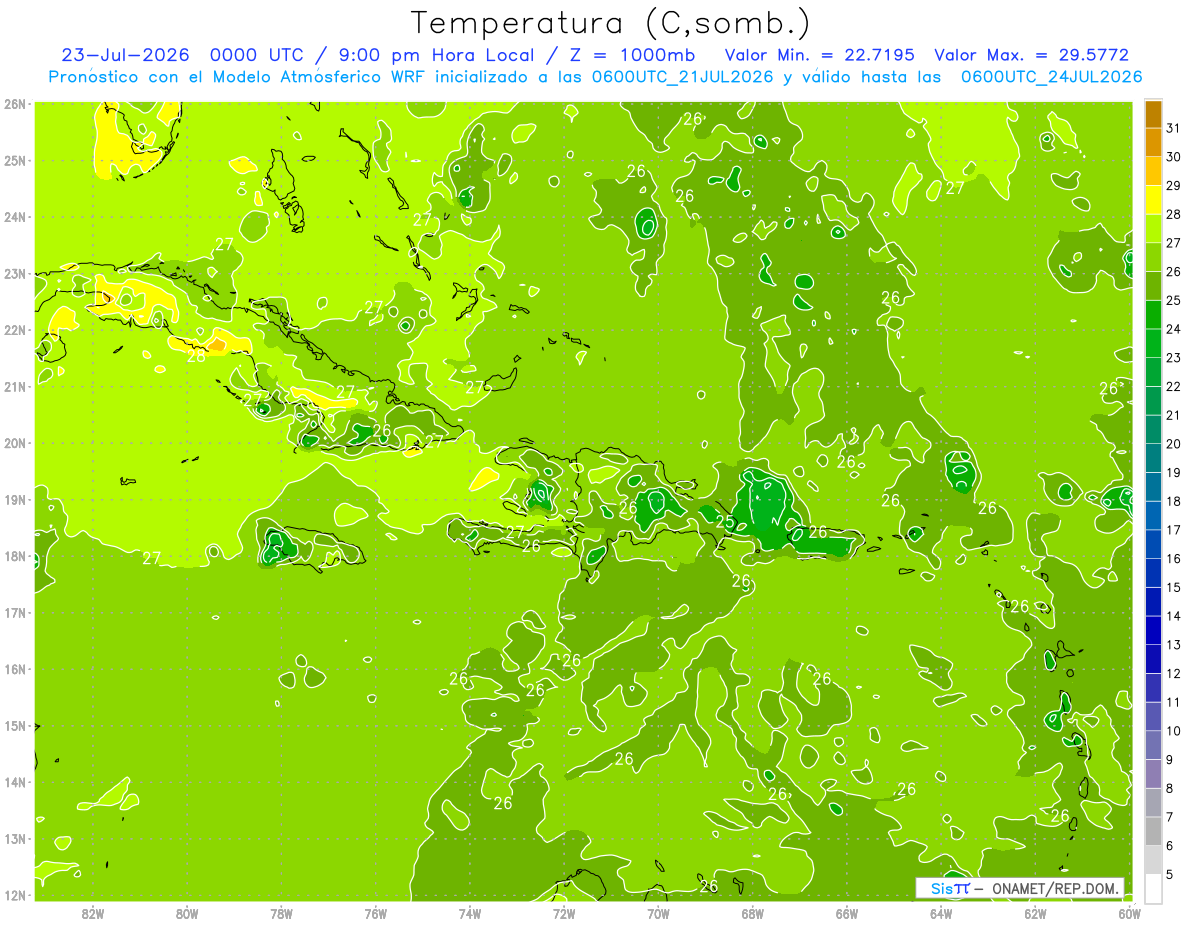The image size is (1200, 927).
Task: Click the '74W' longitude axis label
Action: coord(470,913)
